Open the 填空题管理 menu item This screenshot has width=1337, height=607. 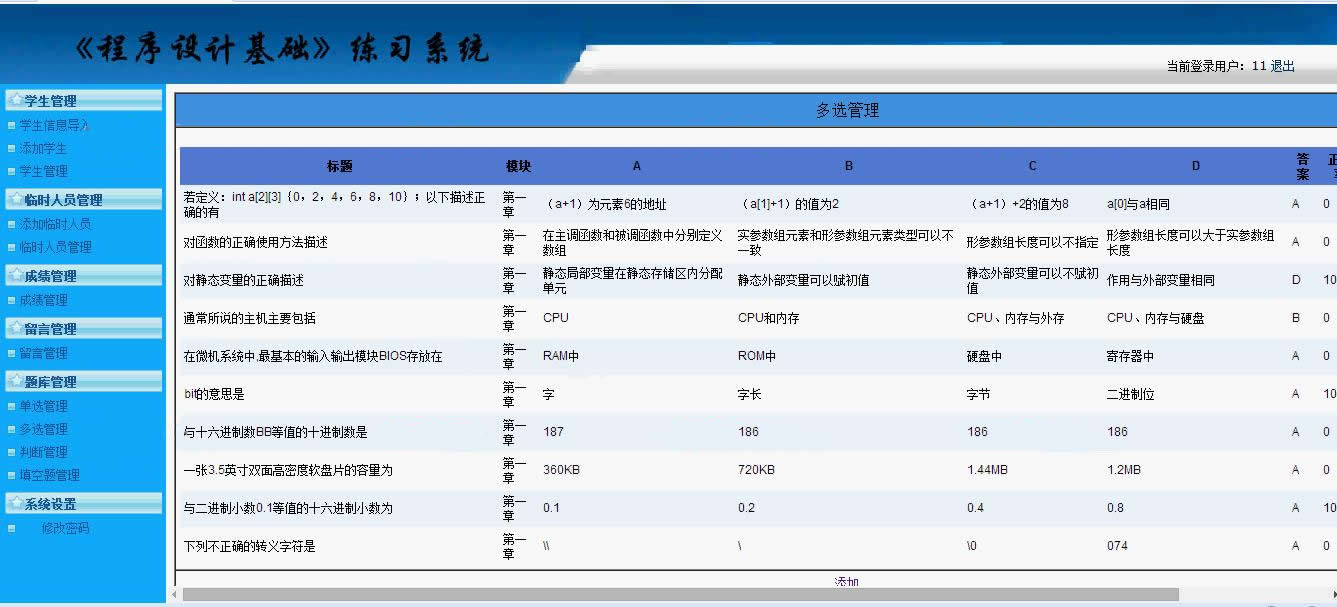click(48, 474)
